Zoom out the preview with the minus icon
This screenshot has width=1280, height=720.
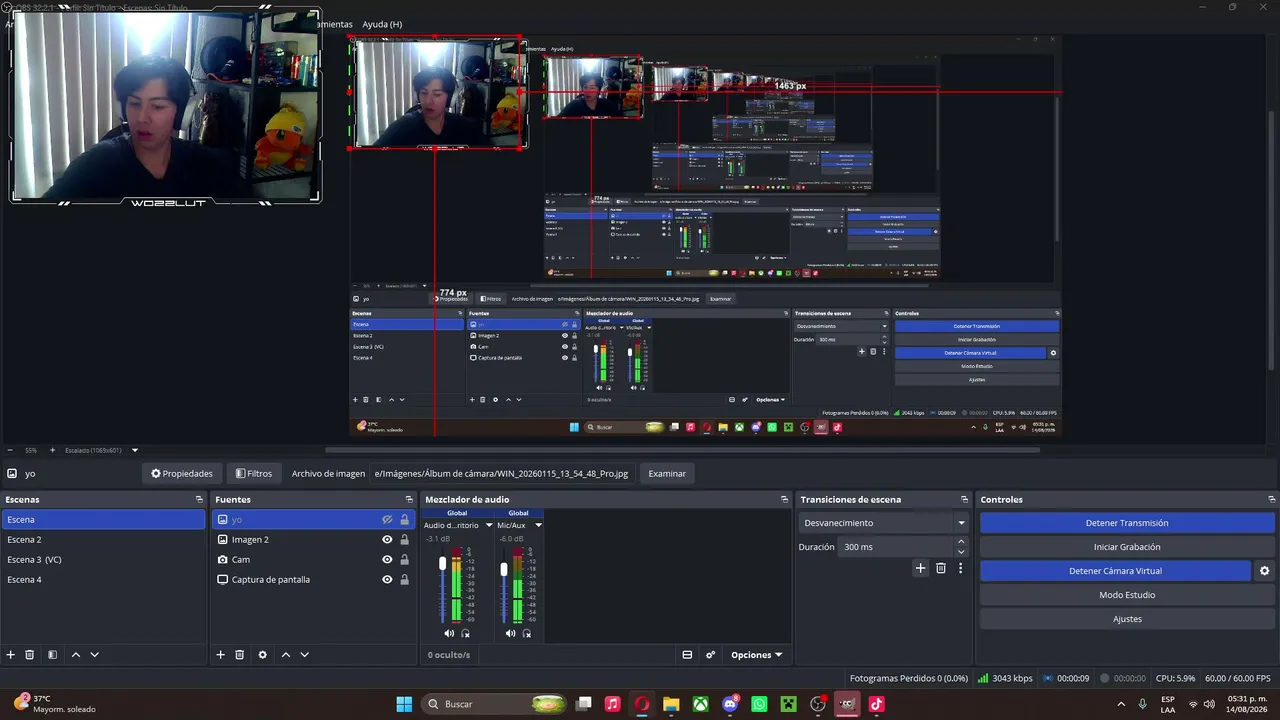[10, 450]
